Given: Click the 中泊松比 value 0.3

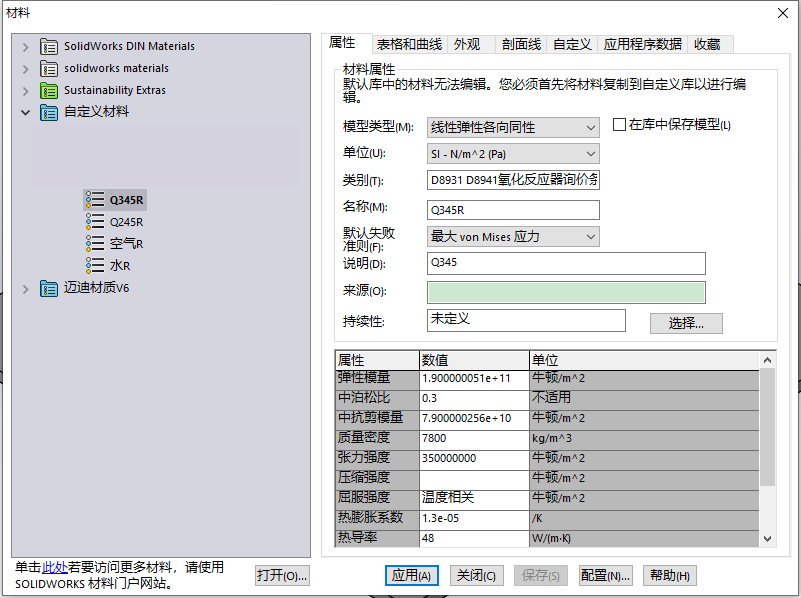Looking at the screenshot, I should tap(474, 398).
